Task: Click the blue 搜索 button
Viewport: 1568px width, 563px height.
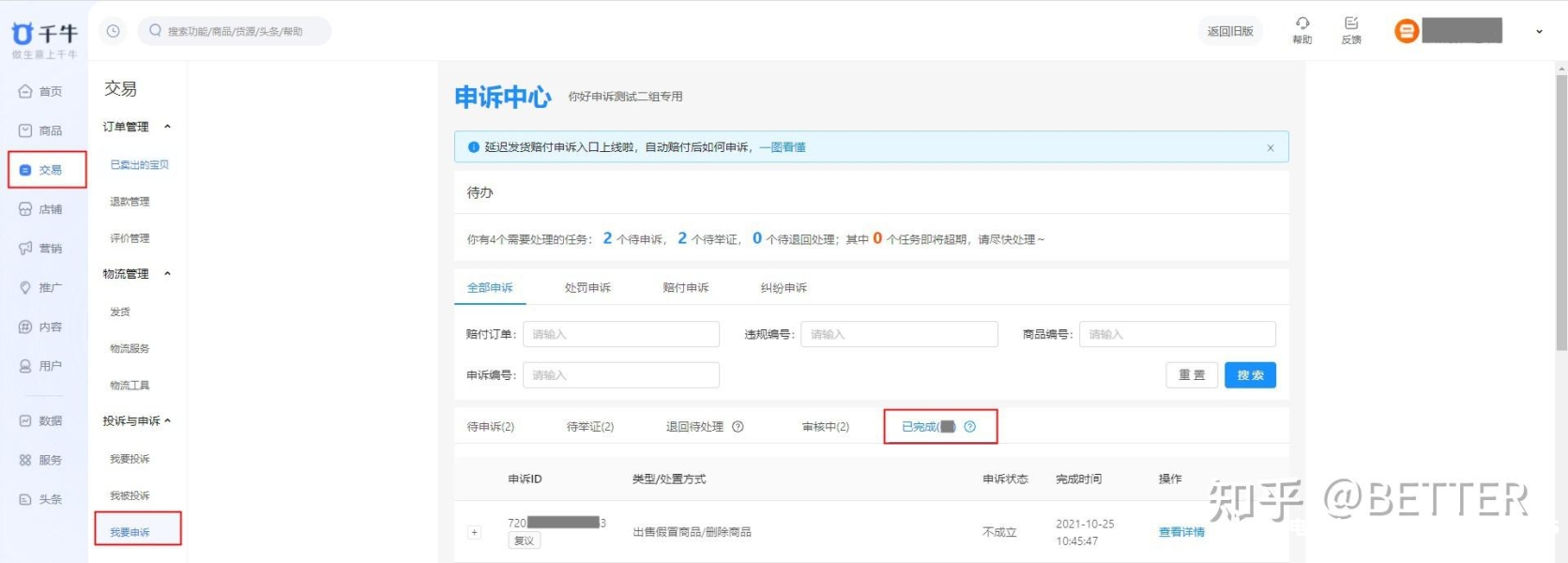Action: click(1249, 375)
